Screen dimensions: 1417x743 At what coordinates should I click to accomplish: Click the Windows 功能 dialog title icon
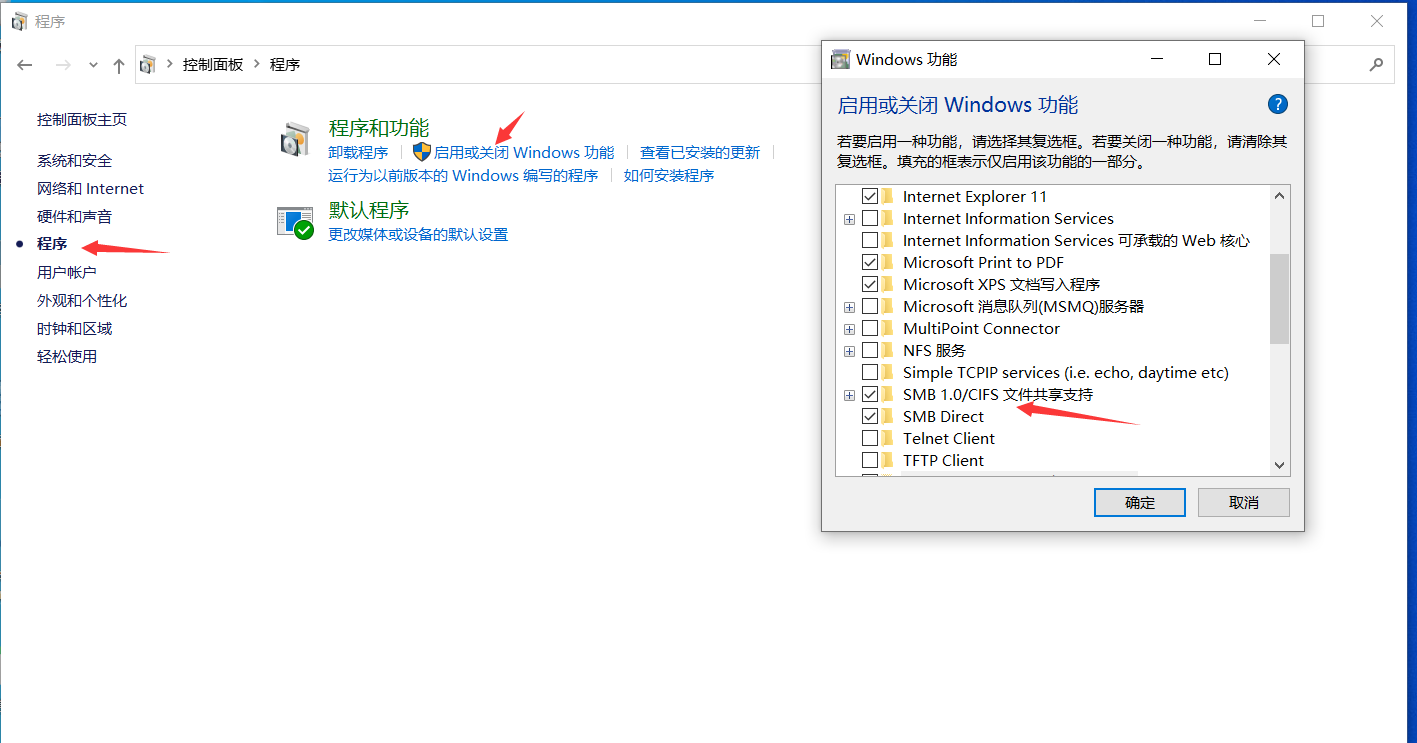[x=841, y=59]
